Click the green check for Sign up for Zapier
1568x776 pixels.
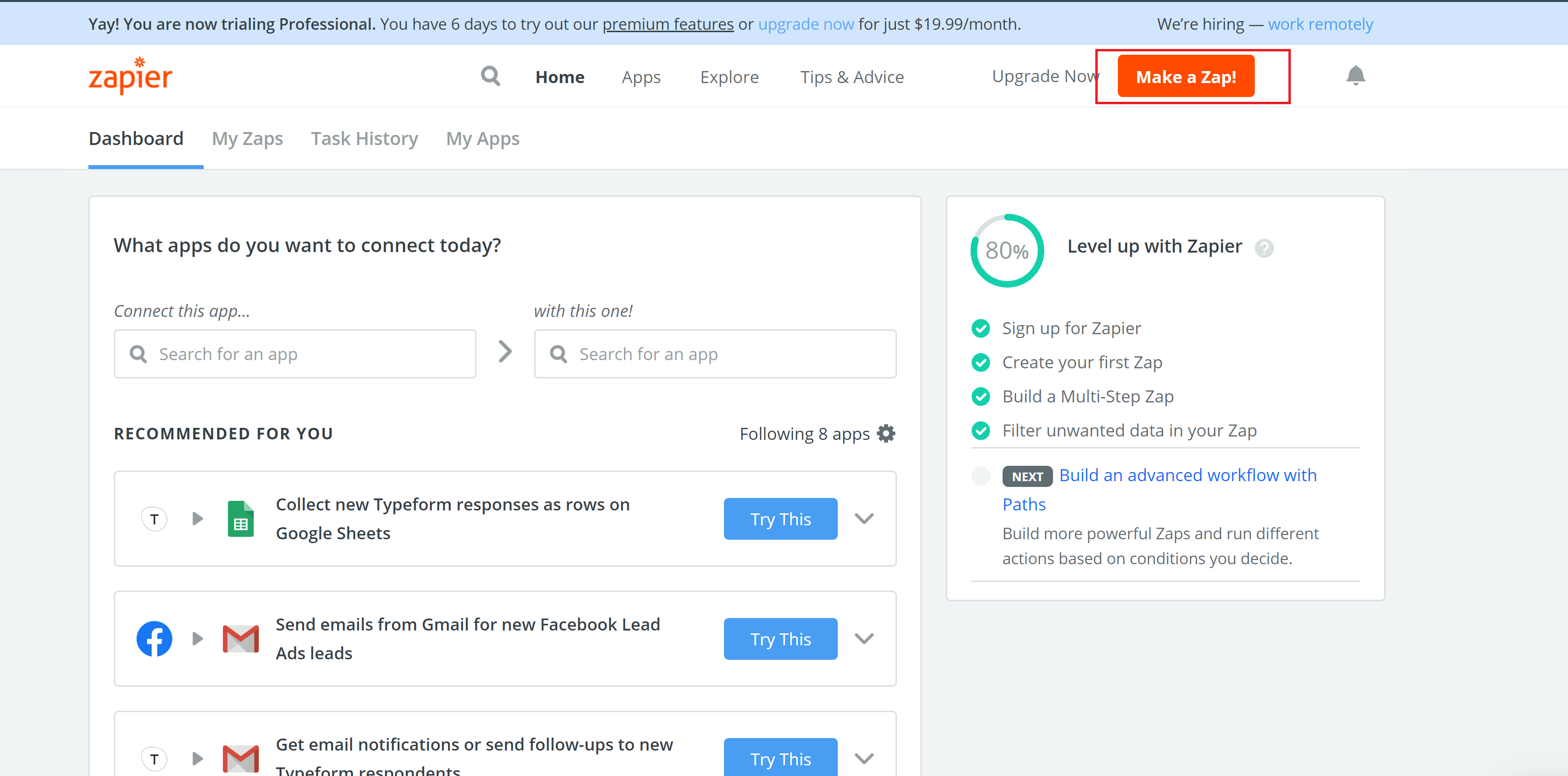pos(980,328)
